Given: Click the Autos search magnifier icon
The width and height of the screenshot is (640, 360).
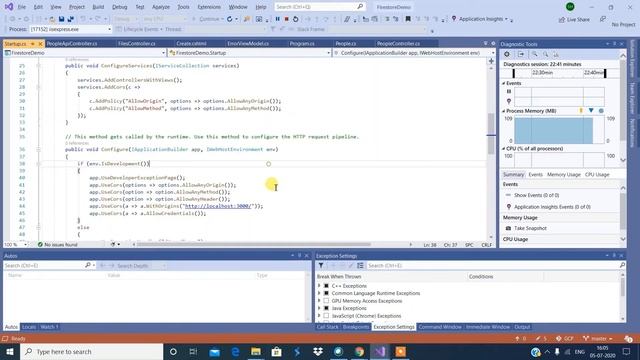Looking at the screenshot, I should pos(87,266).
